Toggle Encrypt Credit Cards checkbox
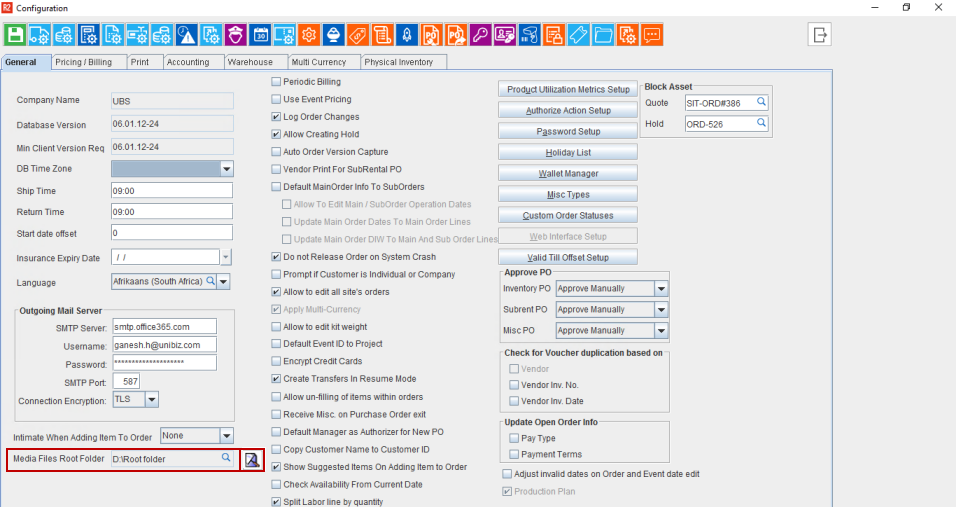Screen dimensions: 956x507 point(277,362)
